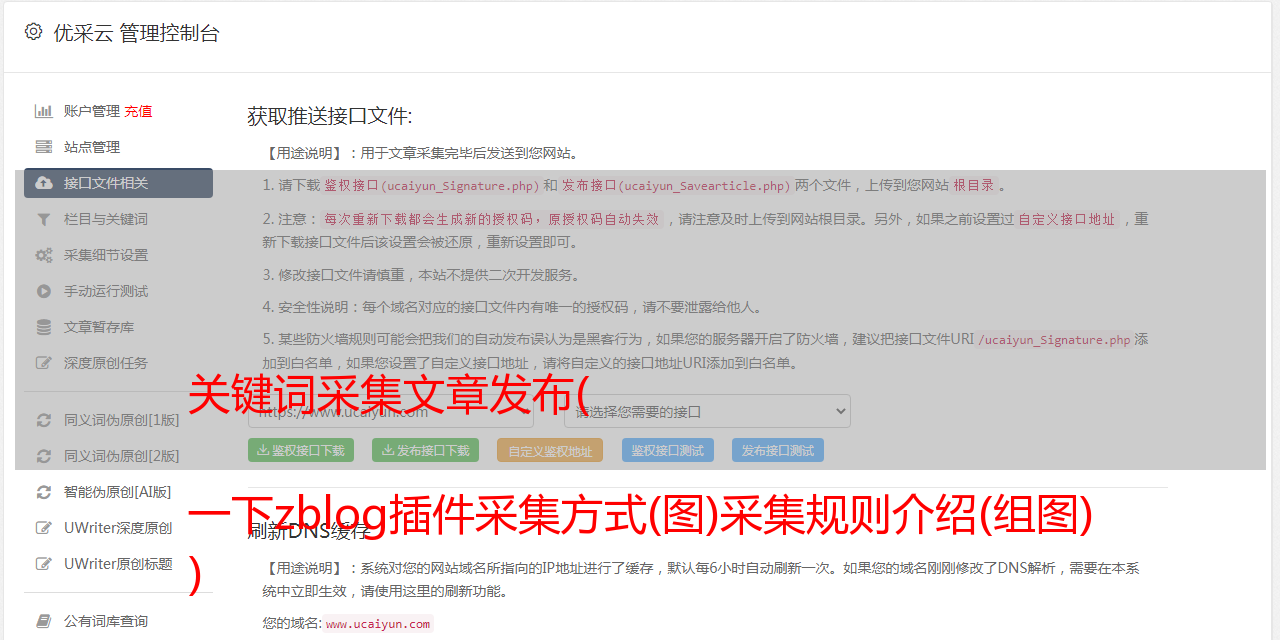Go to 栏目与关键词 section

106,219
